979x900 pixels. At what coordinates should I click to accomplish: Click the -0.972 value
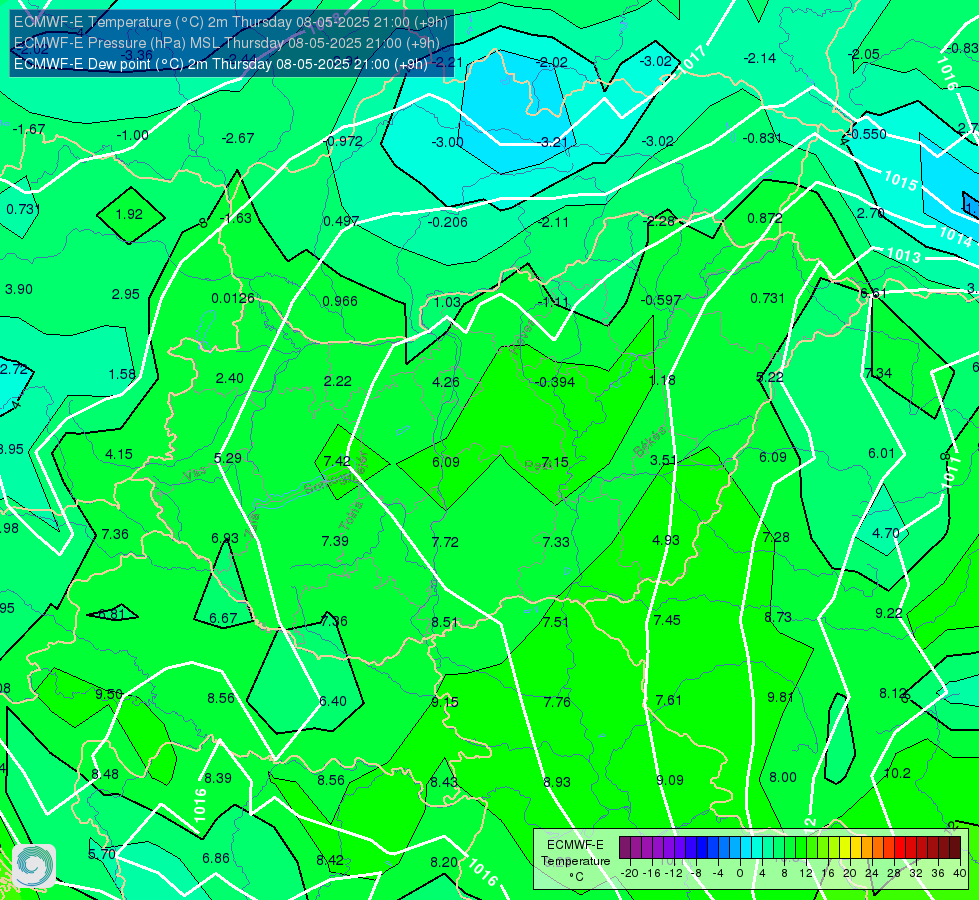[344, 142]
